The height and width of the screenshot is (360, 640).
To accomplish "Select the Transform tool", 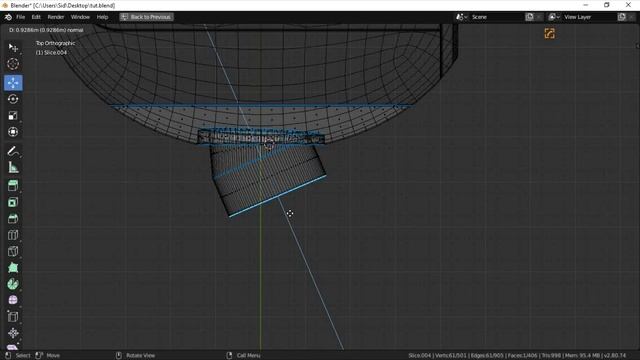I will click(x=13, y=132).
